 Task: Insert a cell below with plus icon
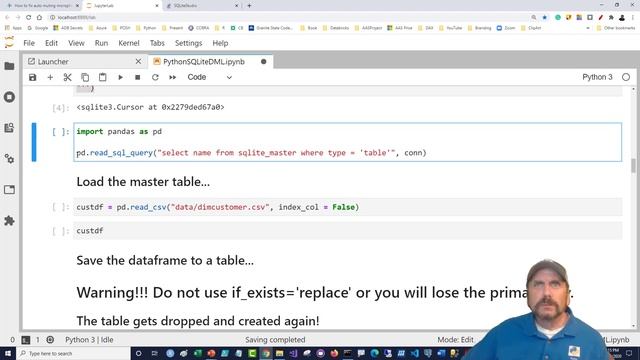(50, 77)
